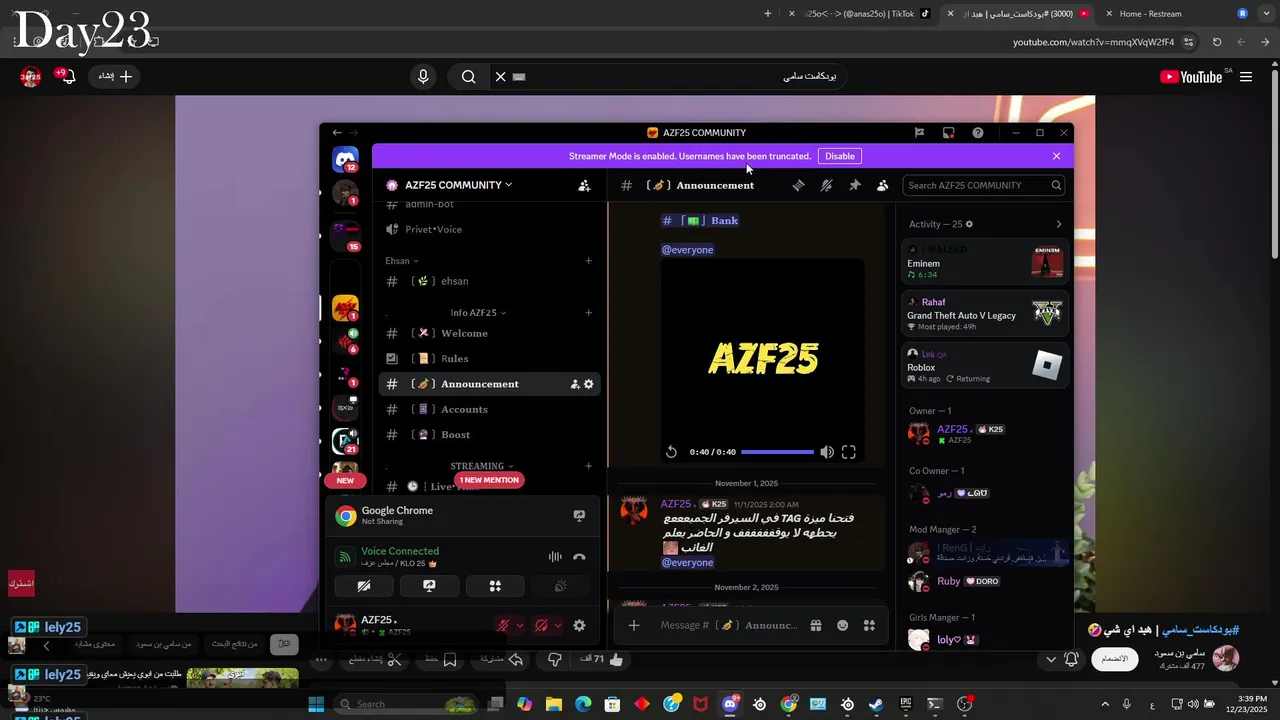Seek on AZF25 video progress bar
Screen dimensions: 1280x720
[777, 452]
